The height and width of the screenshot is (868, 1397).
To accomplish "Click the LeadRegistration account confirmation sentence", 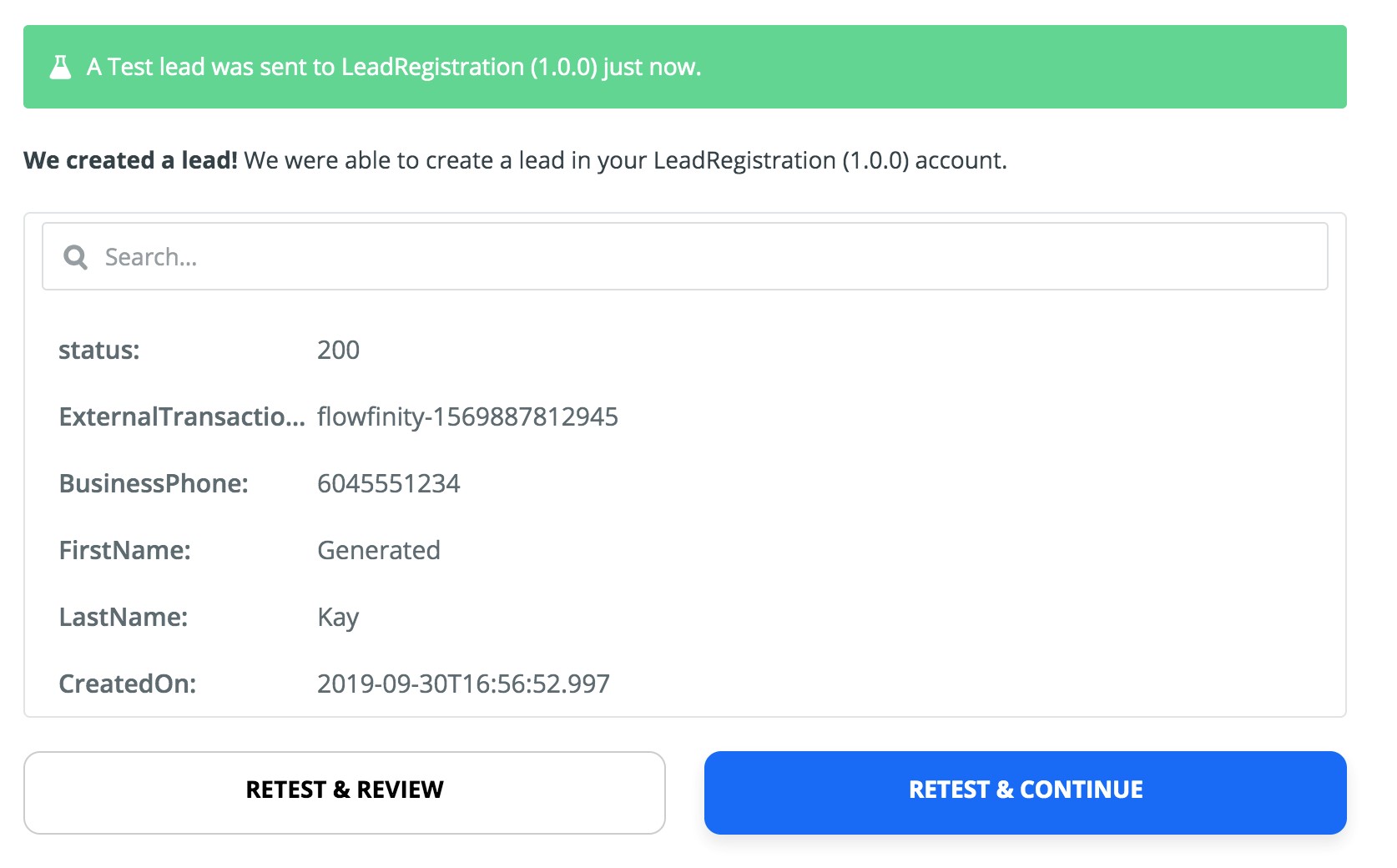I will click(x=625, y=160).
